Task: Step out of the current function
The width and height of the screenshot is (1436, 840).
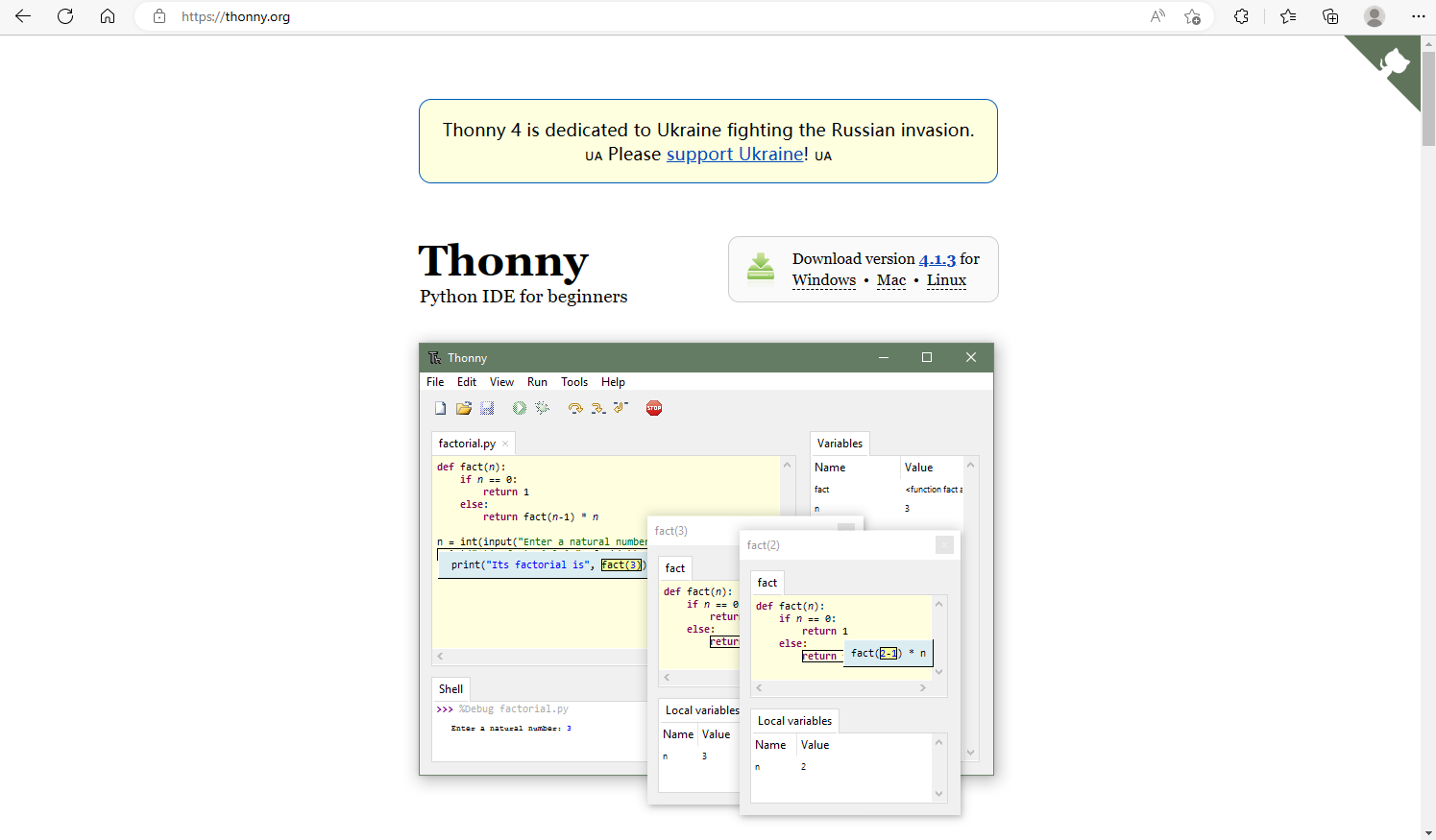Action: [x=620, y=407]
